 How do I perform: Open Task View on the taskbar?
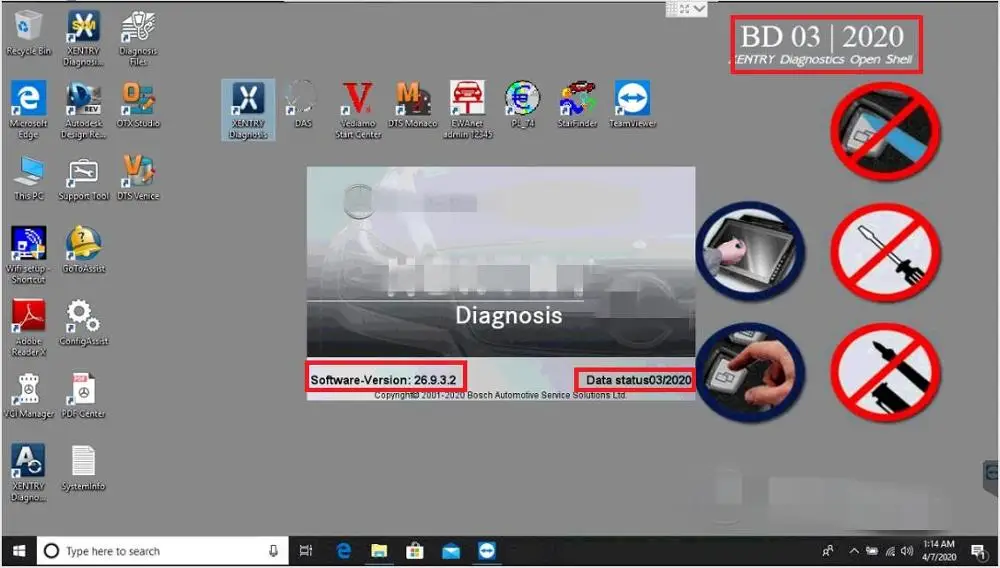point(306,551)
